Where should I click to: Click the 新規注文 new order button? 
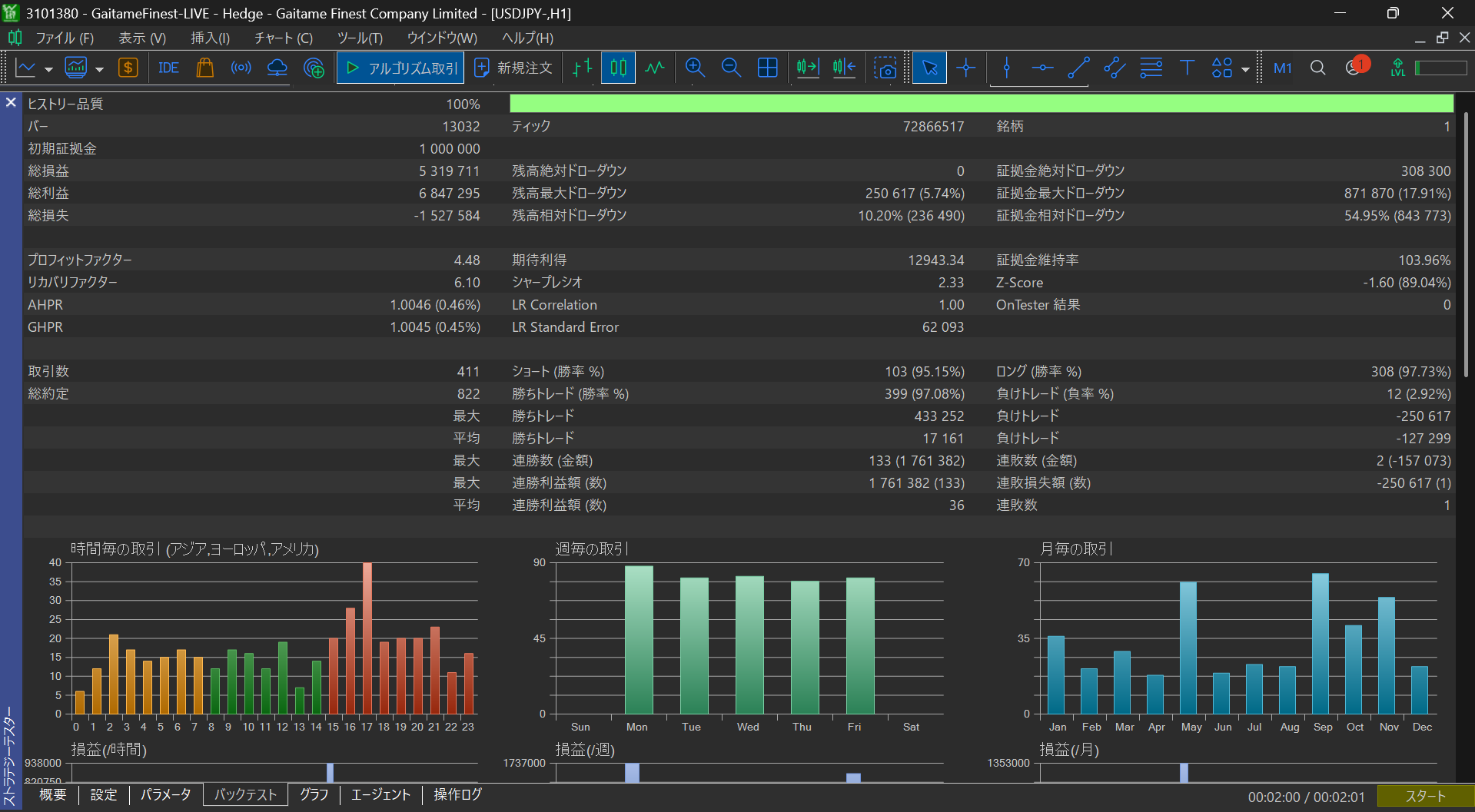pyautogui.click(x=513, y=68)
